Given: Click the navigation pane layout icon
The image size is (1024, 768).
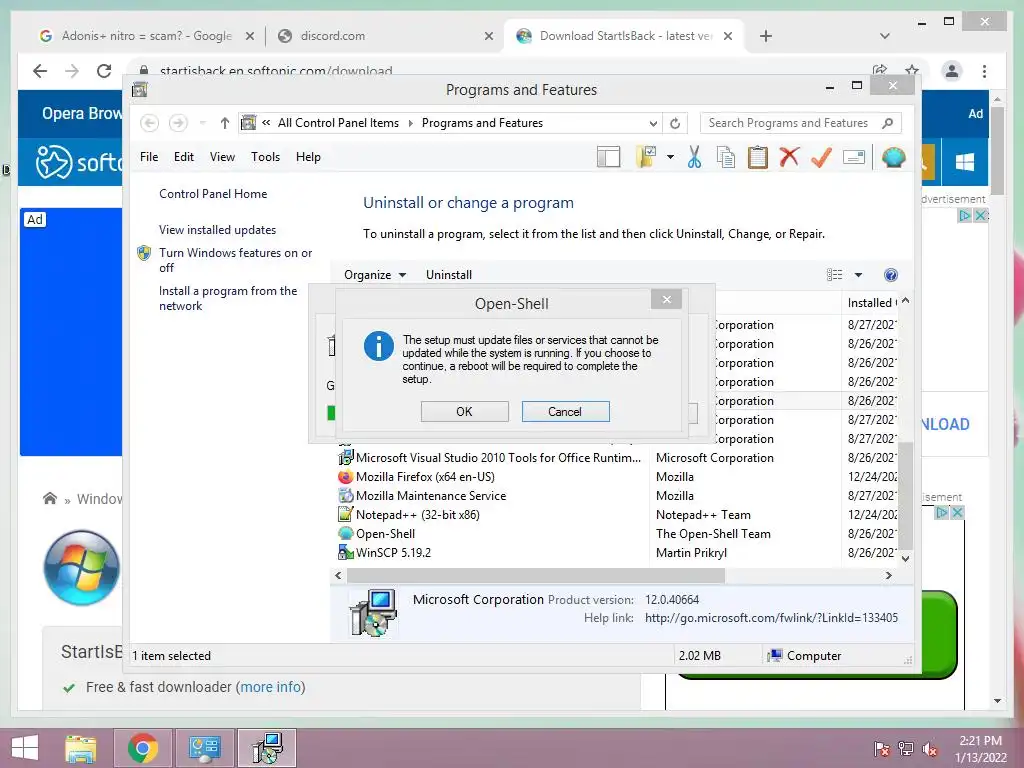Looking at the screenshot, I should point(608,157).
